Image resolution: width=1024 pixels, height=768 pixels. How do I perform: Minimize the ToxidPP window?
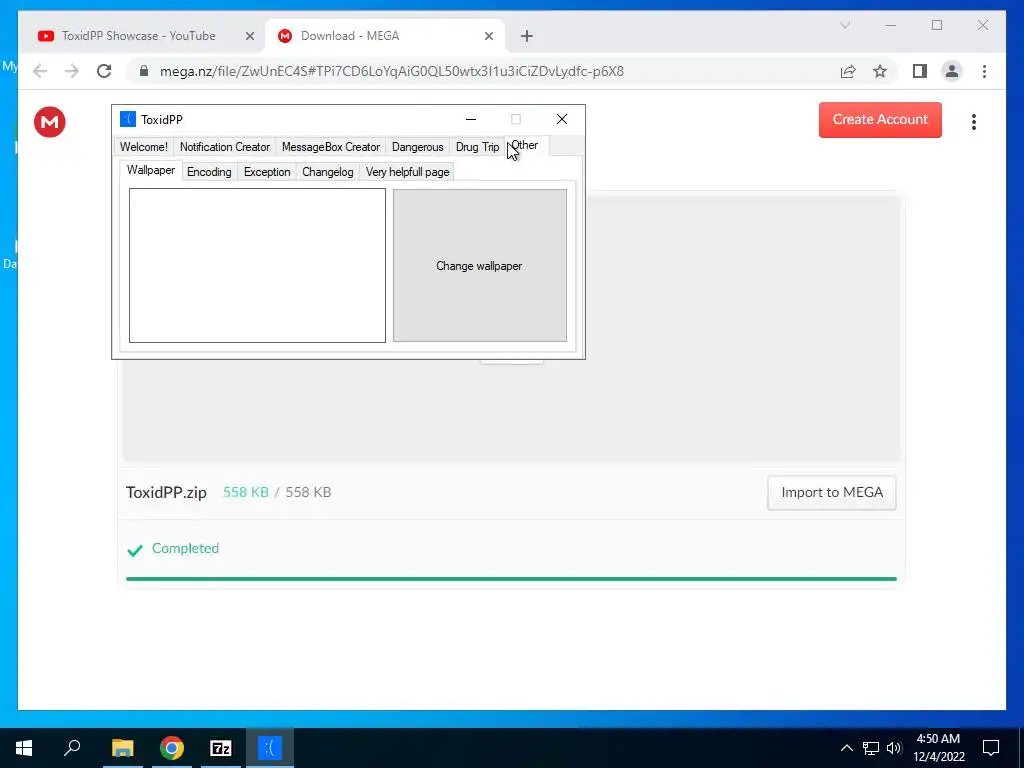click(471, 120)
